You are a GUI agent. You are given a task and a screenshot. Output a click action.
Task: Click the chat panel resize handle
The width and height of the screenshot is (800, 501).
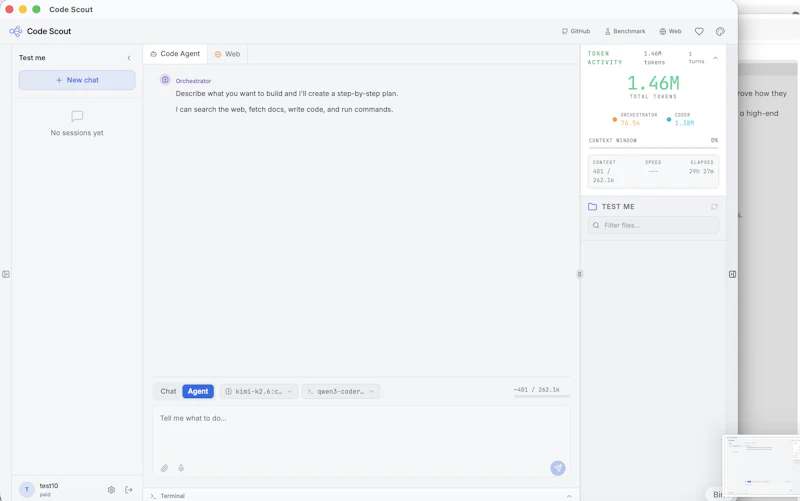pos(579,274)
